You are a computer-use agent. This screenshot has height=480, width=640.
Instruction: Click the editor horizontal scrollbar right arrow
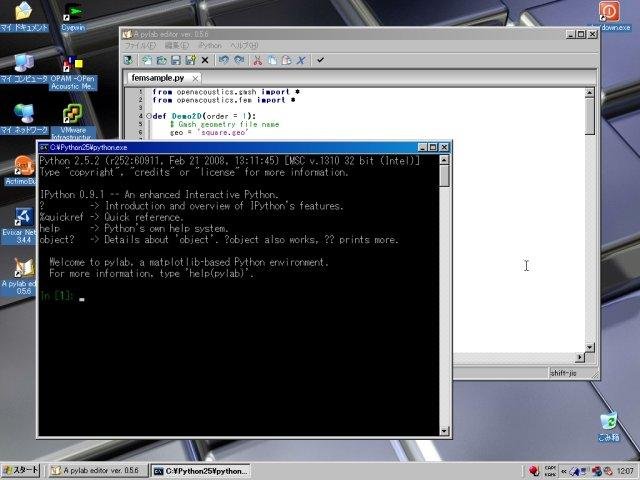(580, 357)
